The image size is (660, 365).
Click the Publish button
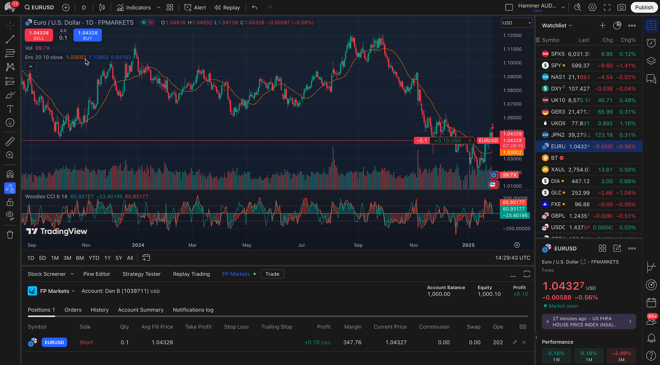click(x=644, y=8)
